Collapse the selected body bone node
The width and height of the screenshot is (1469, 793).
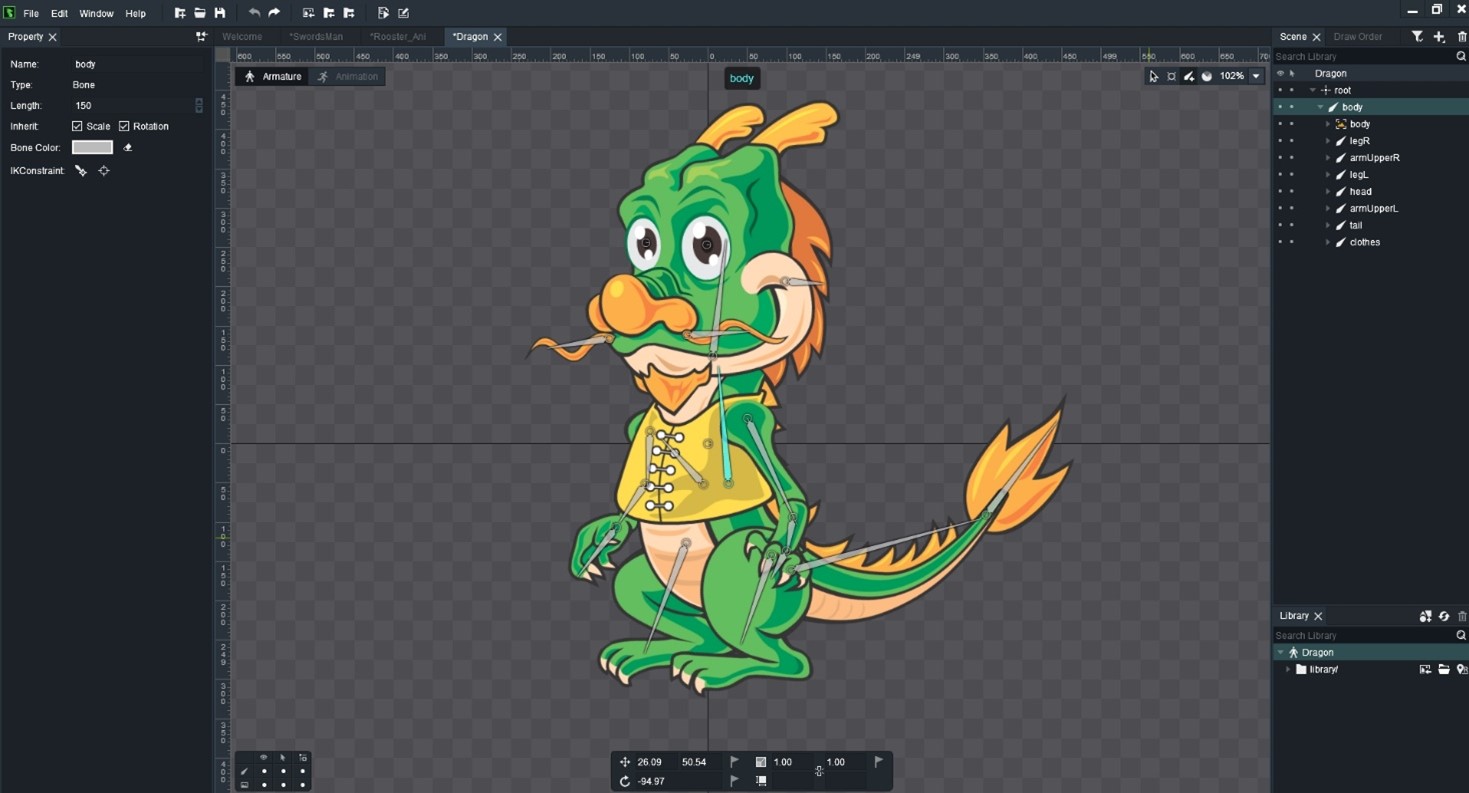pos(1320,107)
